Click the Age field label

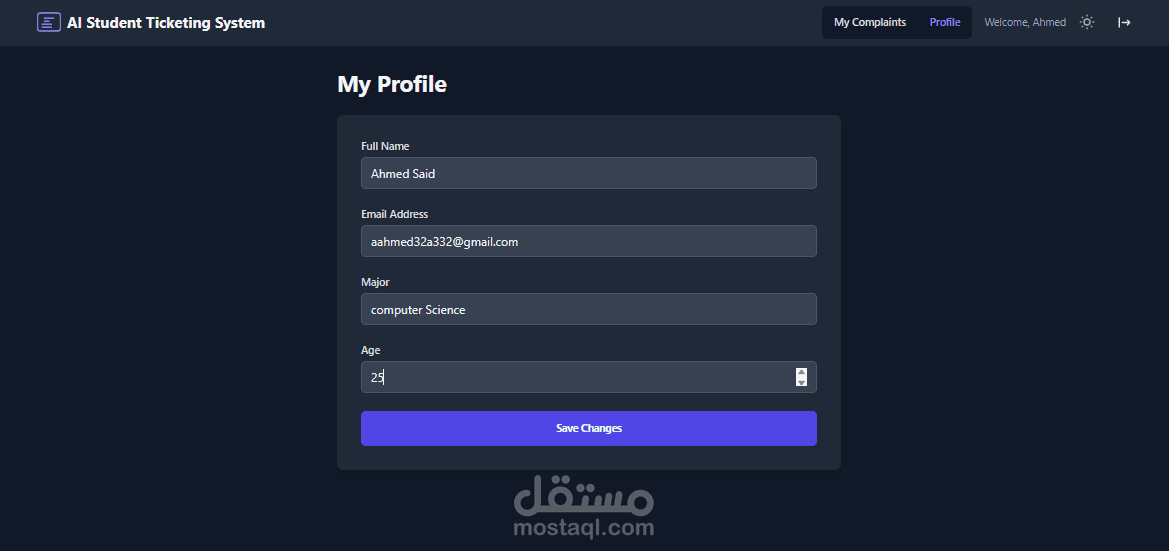click(x=370, y=350)
